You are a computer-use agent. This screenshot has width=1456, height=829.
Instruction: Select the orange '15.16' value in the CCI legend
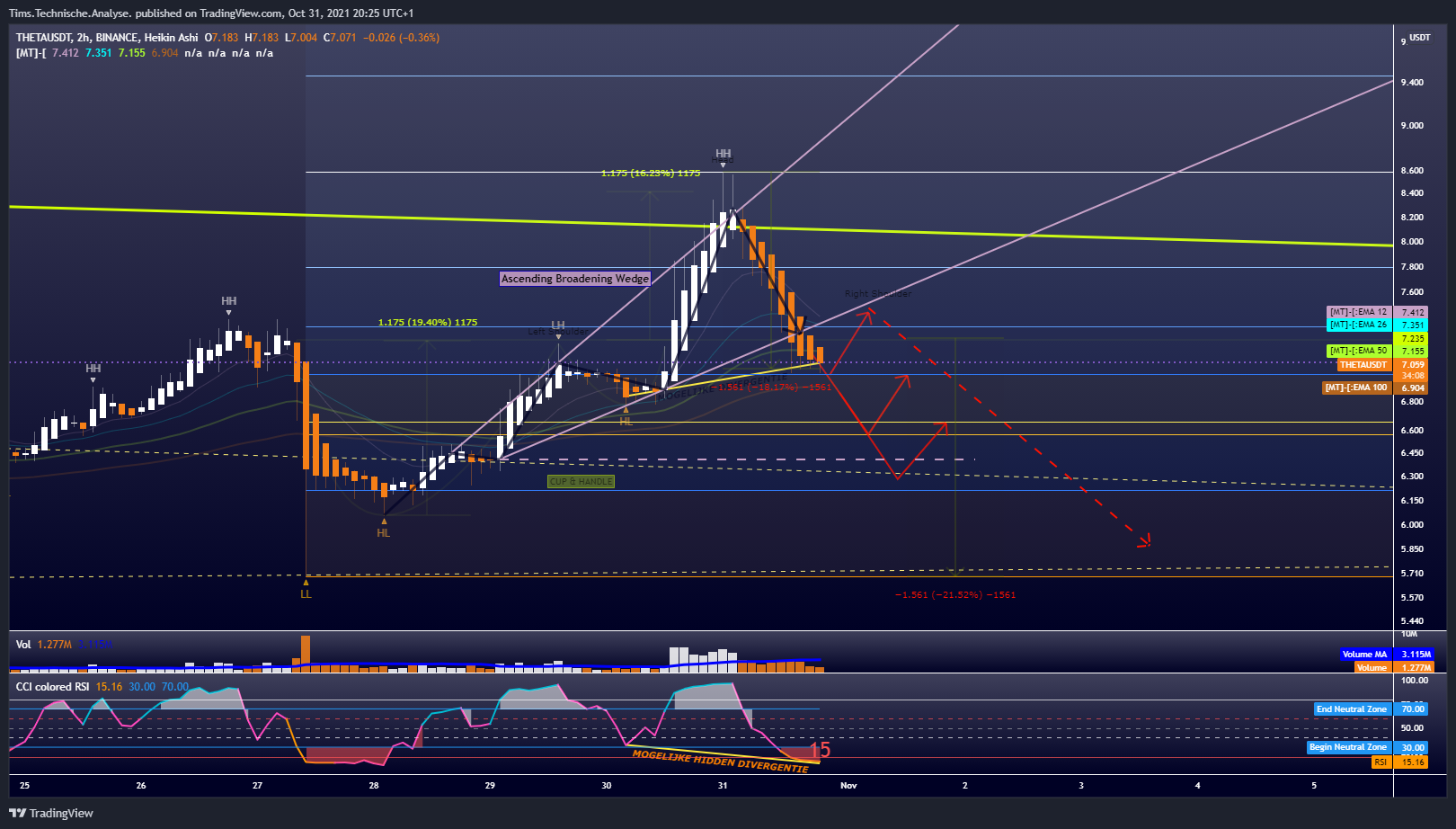click(x=109, y=687)
